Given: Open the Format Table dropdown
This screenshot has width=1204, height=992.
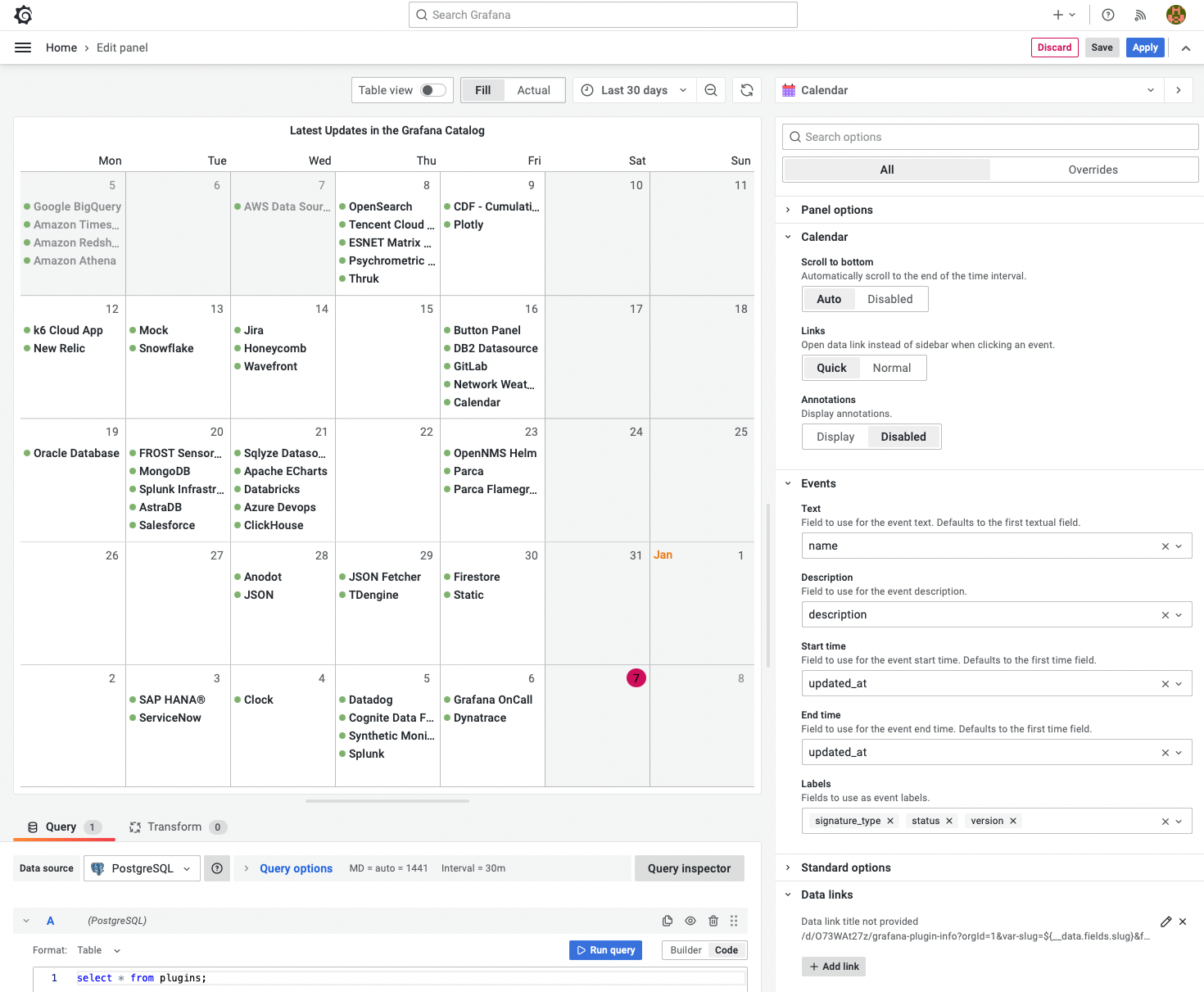Looking at the screenshot, I should 99,950.
